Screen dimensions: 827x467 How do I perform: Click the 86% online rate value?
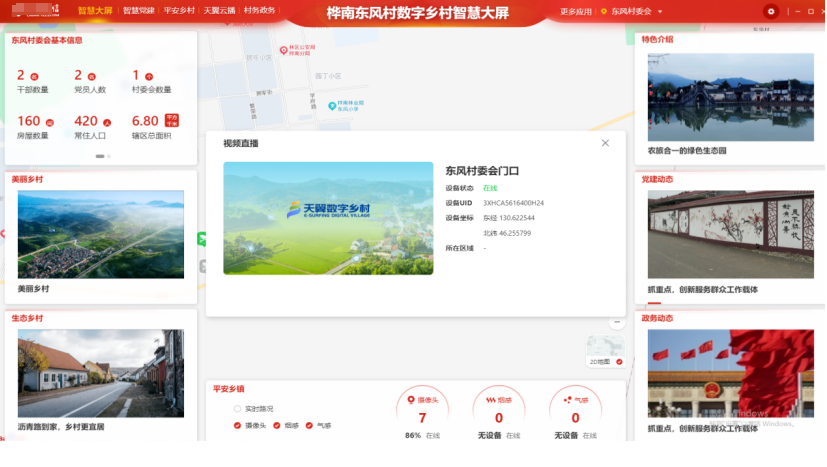tap(413, 435)
